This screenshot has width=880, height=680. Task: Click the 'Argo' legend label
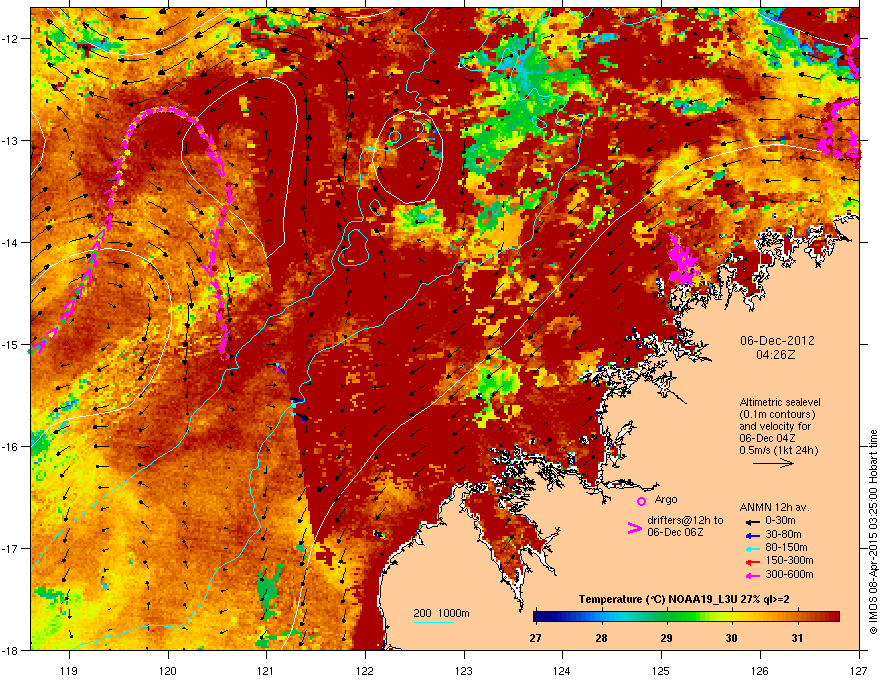[666, 499]
